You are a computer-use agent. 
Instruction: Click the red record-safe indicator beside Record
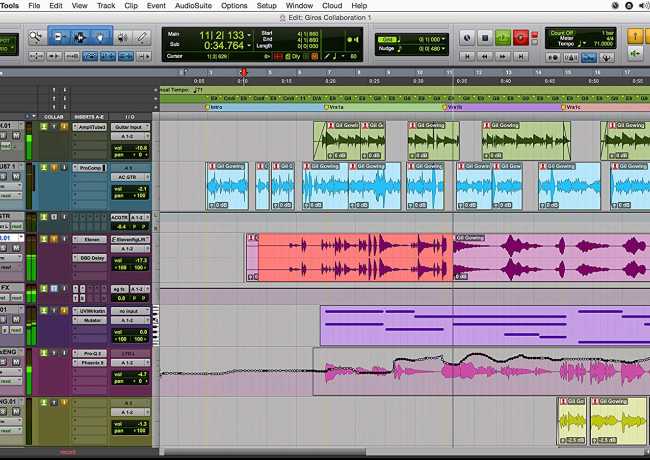(x=534, y=34)
